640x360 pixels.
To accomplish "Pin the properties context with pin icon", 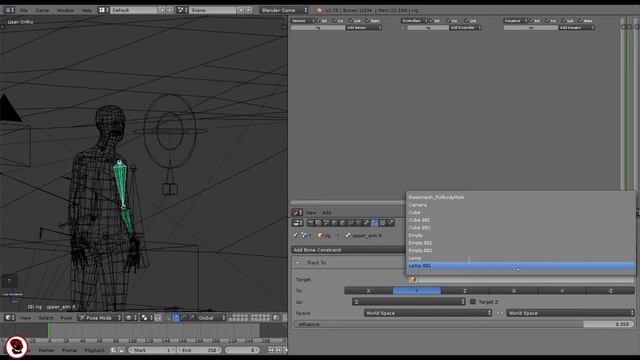I will pyautogui.click(x=295, y=235).
